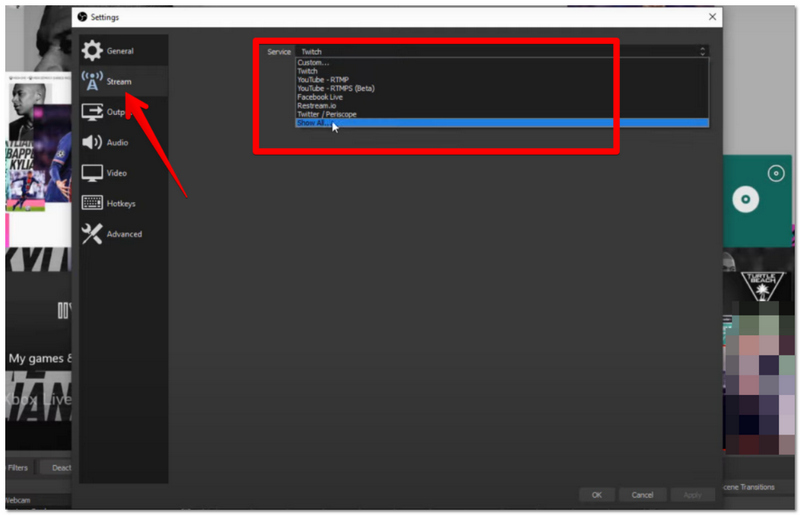Screen dimensions: 800x515
Task: Pick YouTube - RTMP service option
Action: pyautogui.click(x=323, y=80)
